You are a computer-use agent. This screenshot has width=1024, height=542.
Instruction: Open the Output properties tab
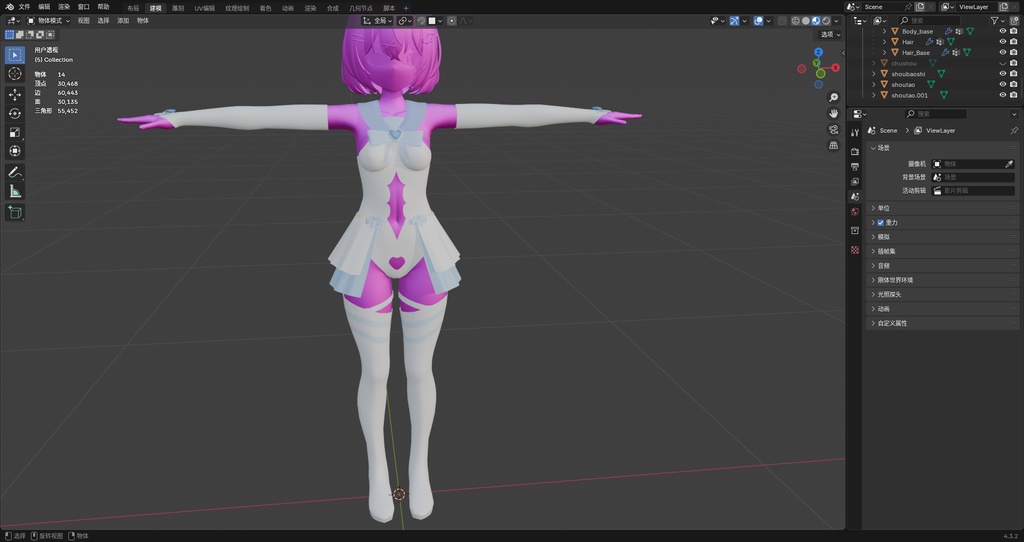(x=855, y=167)
